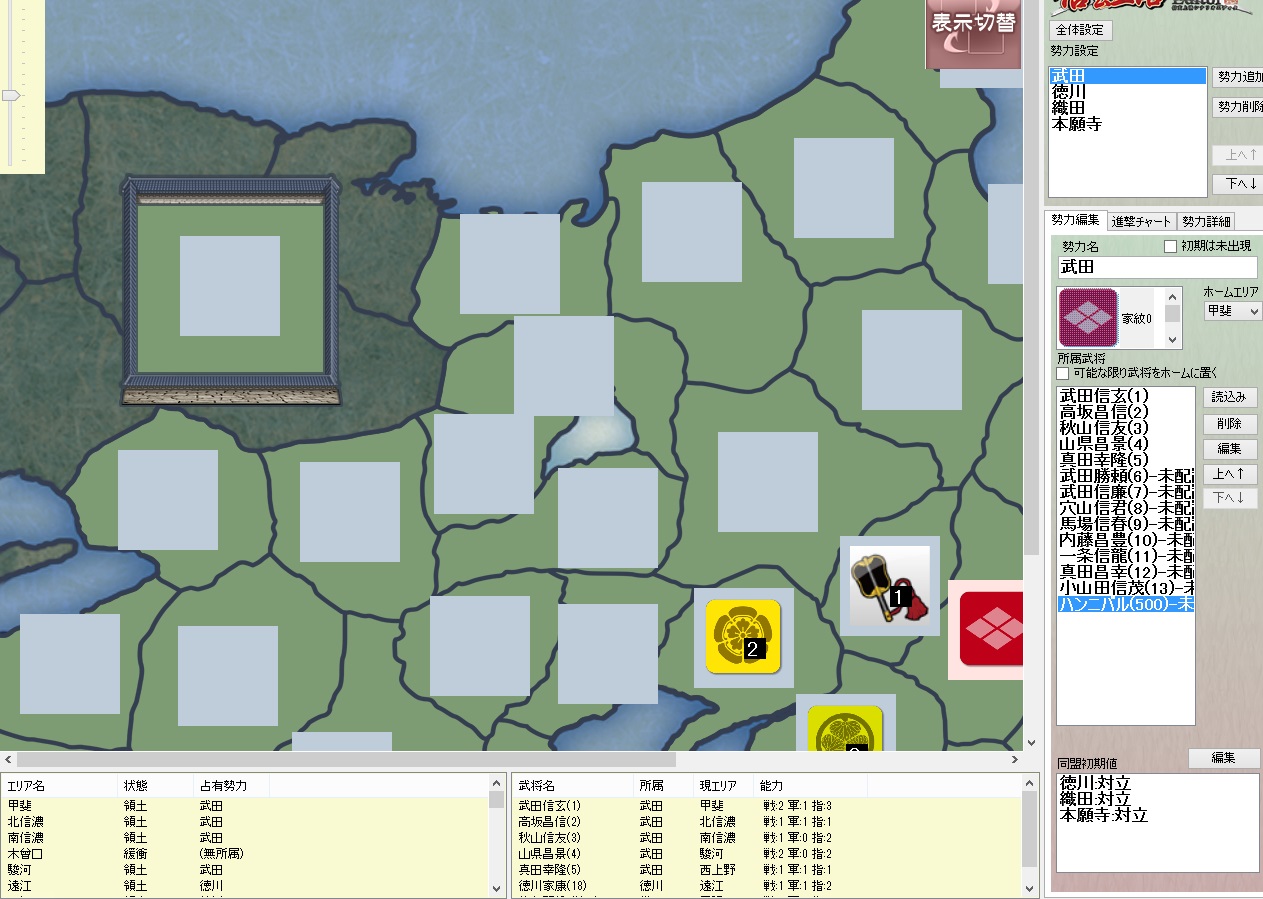Click the 武将名 column header
This screenshot has width=1263, height=899.
(x=574, y=786)
